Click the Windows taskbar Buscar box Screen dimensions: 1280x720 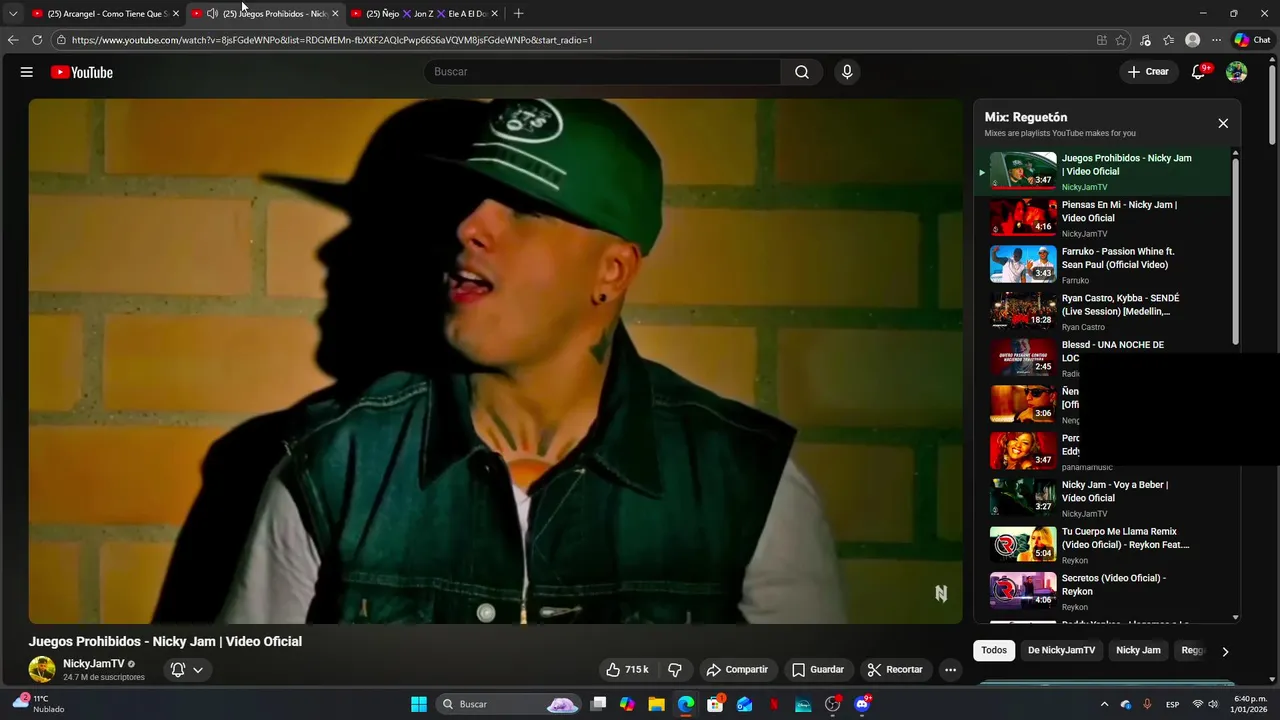[x=510, y=704]
